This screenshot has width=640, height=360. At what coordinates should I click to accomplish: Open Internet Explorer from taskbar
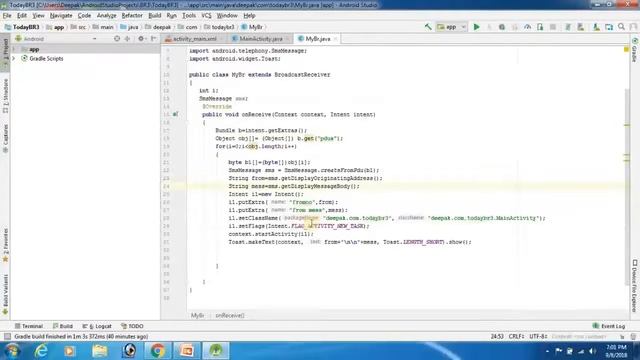click(41, 351)
